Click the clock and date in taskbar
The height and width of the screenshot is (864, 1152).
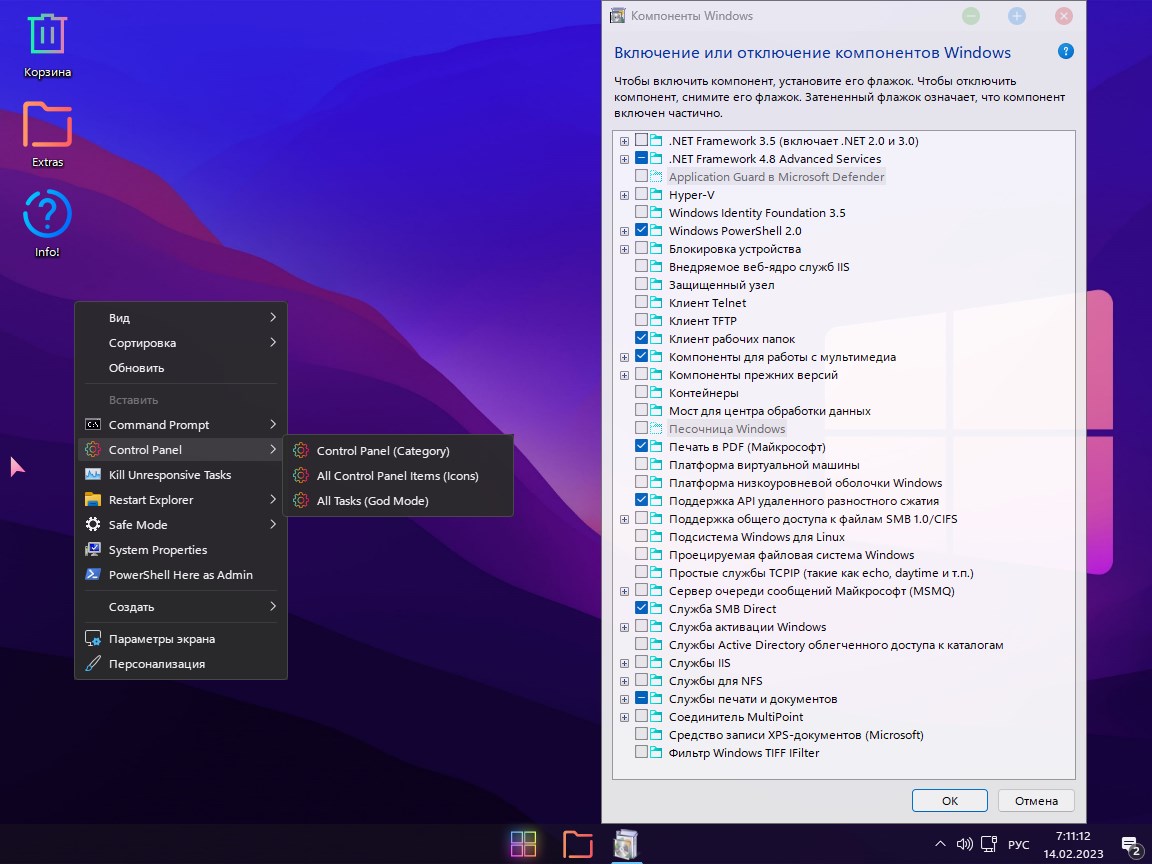(x=1072, y=845)
